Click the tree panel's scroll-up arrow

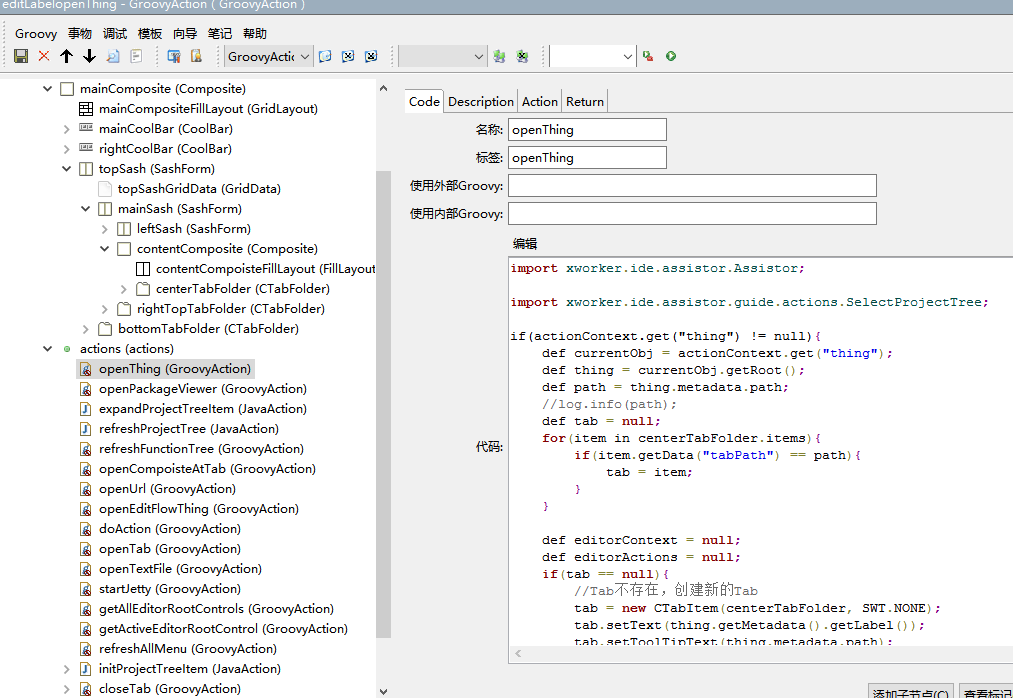(x=384, y=89)
